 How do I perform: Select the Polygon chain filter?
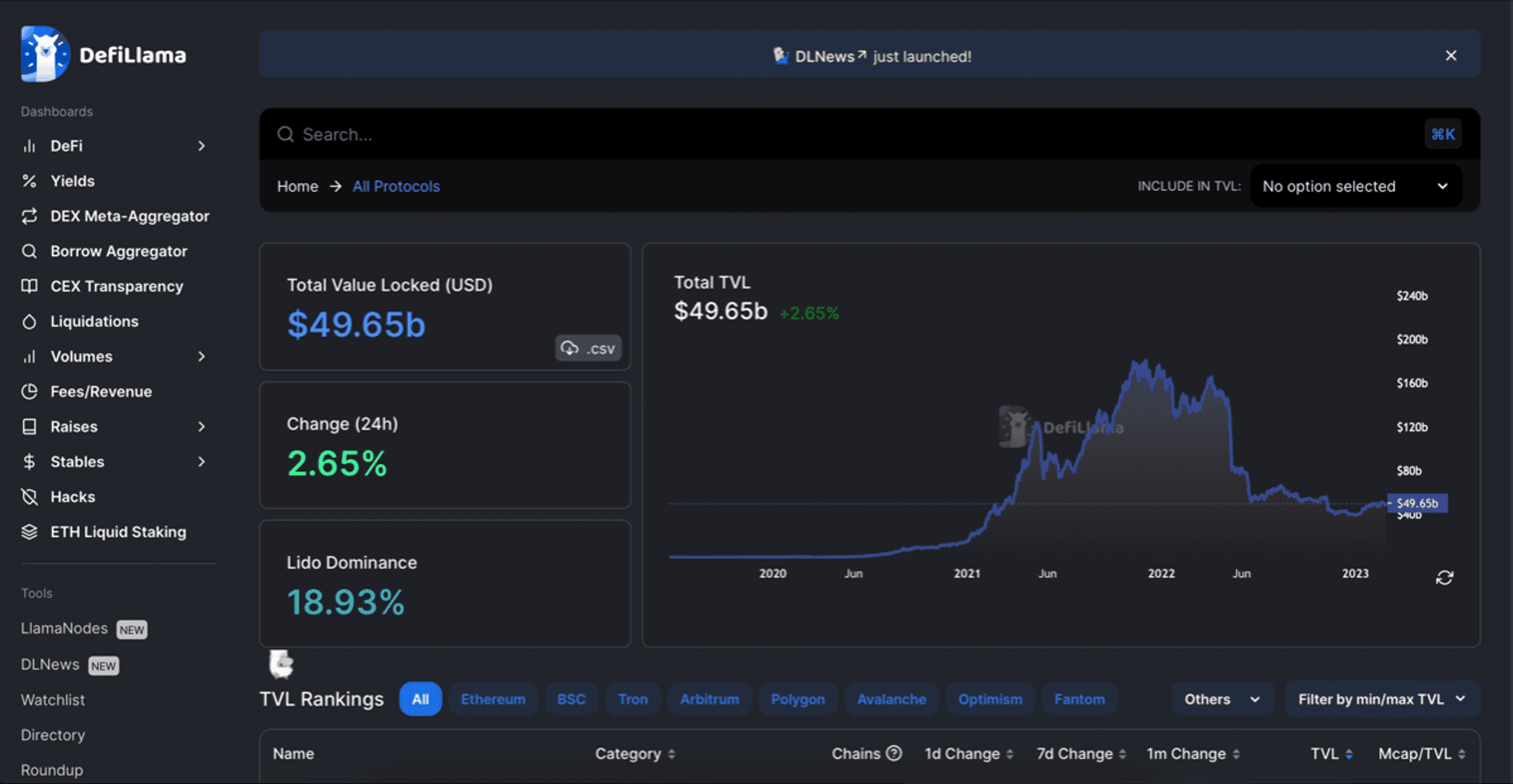pyautogui.click(x=798, y=699)
